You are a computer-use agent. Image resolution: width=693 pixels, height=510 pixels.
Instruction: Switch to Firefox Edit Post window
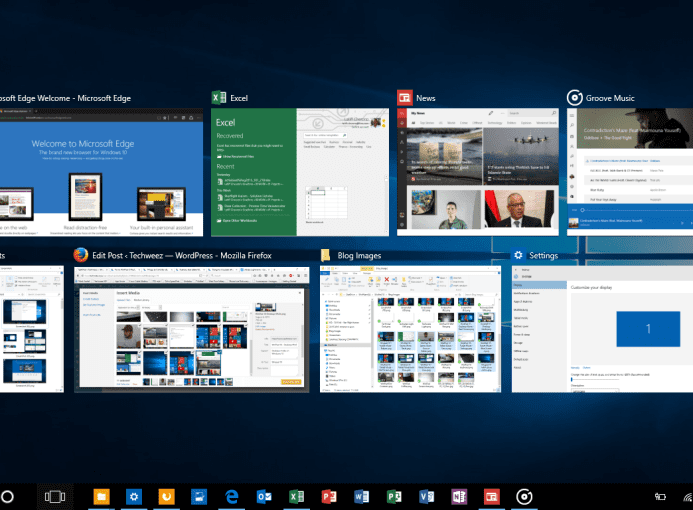coord(192,329)
